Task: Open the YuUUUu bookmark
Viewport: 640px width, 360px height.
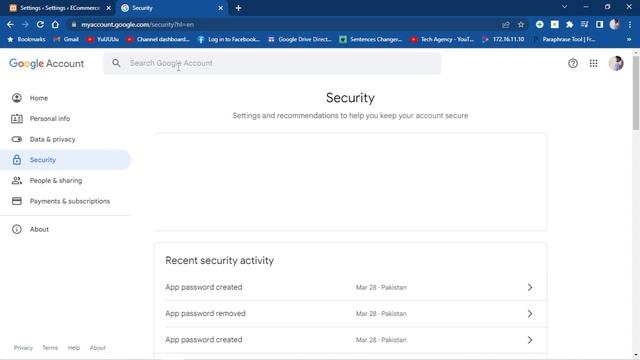Action: 103,39
